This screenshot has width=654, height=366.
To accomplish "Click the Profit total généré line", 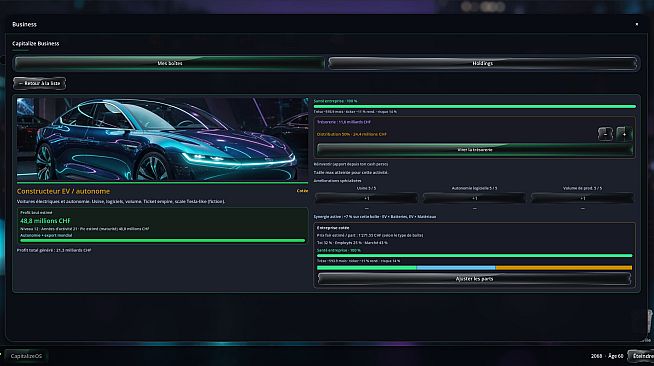I will 54,250.
